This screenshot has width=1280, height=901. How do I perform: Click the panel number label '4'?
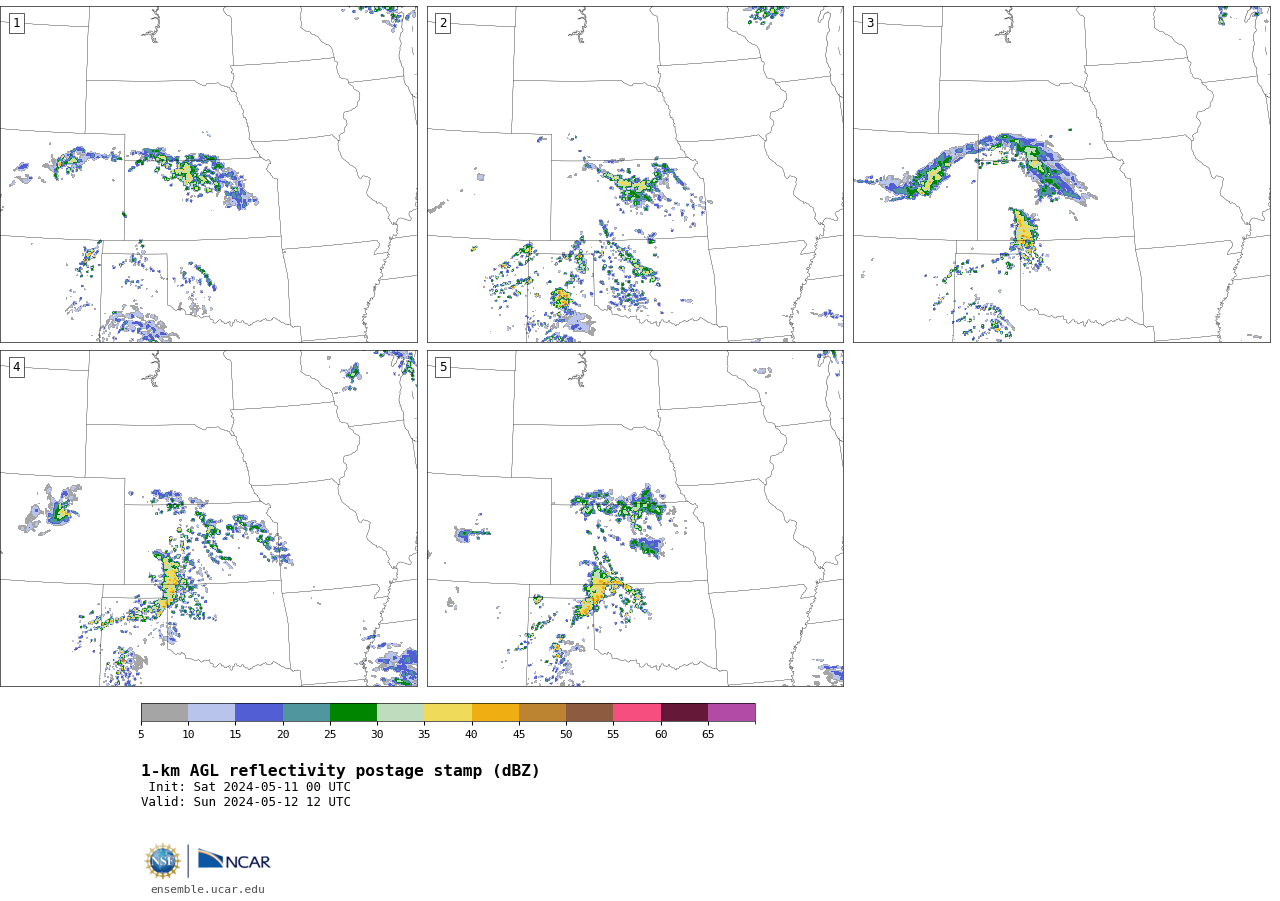click(x=17, y=367)
